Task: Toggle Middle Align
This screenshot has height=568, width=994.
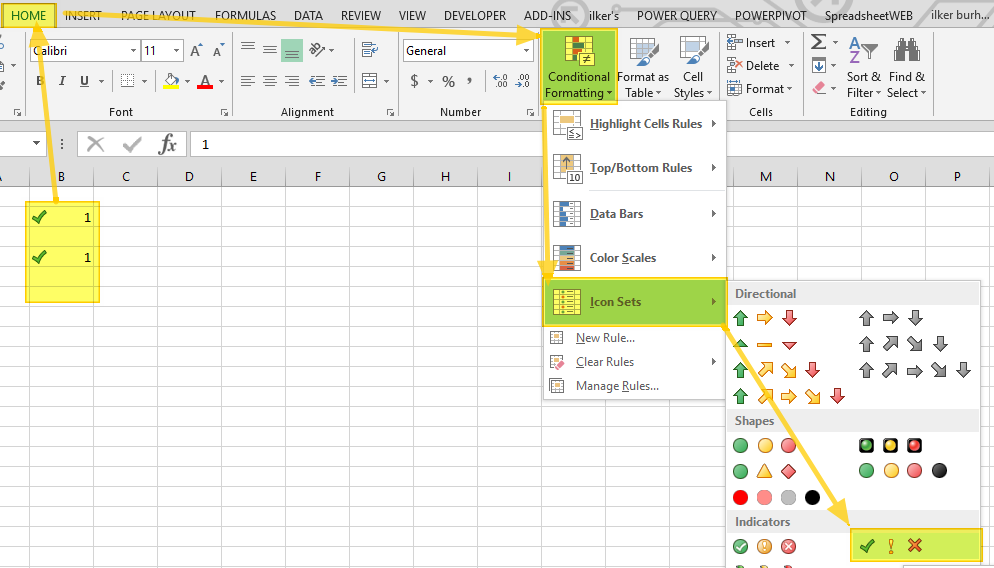Action: 270,49
